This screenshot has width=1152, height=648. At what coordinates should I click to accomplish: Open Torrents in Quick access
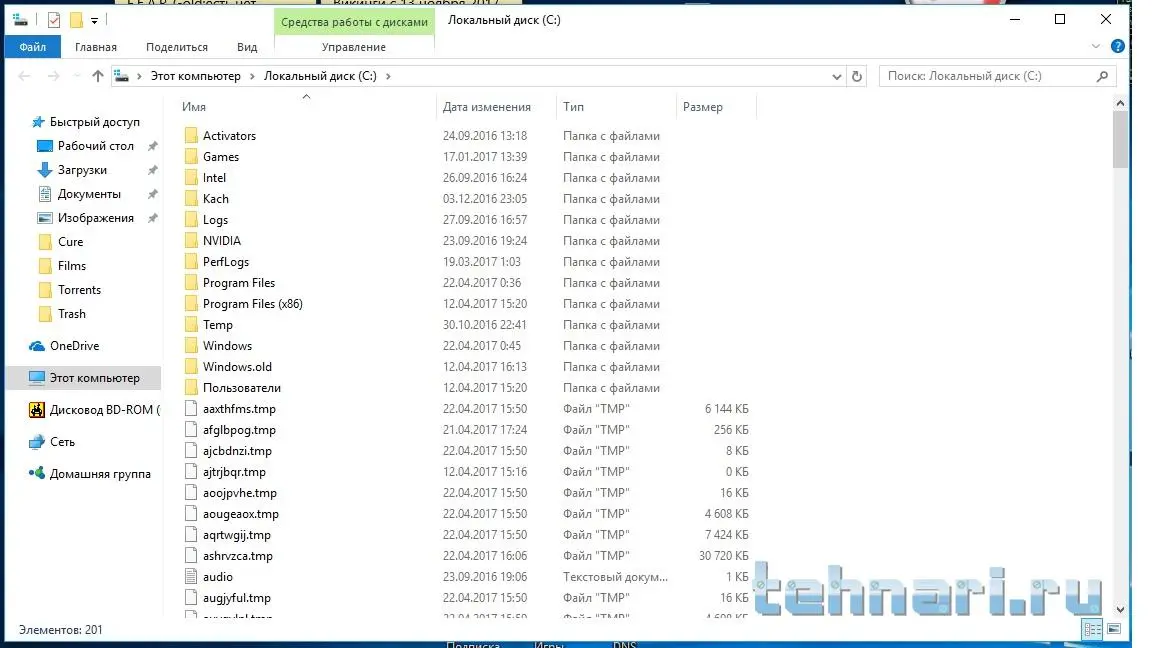click(x=79, y=290)
